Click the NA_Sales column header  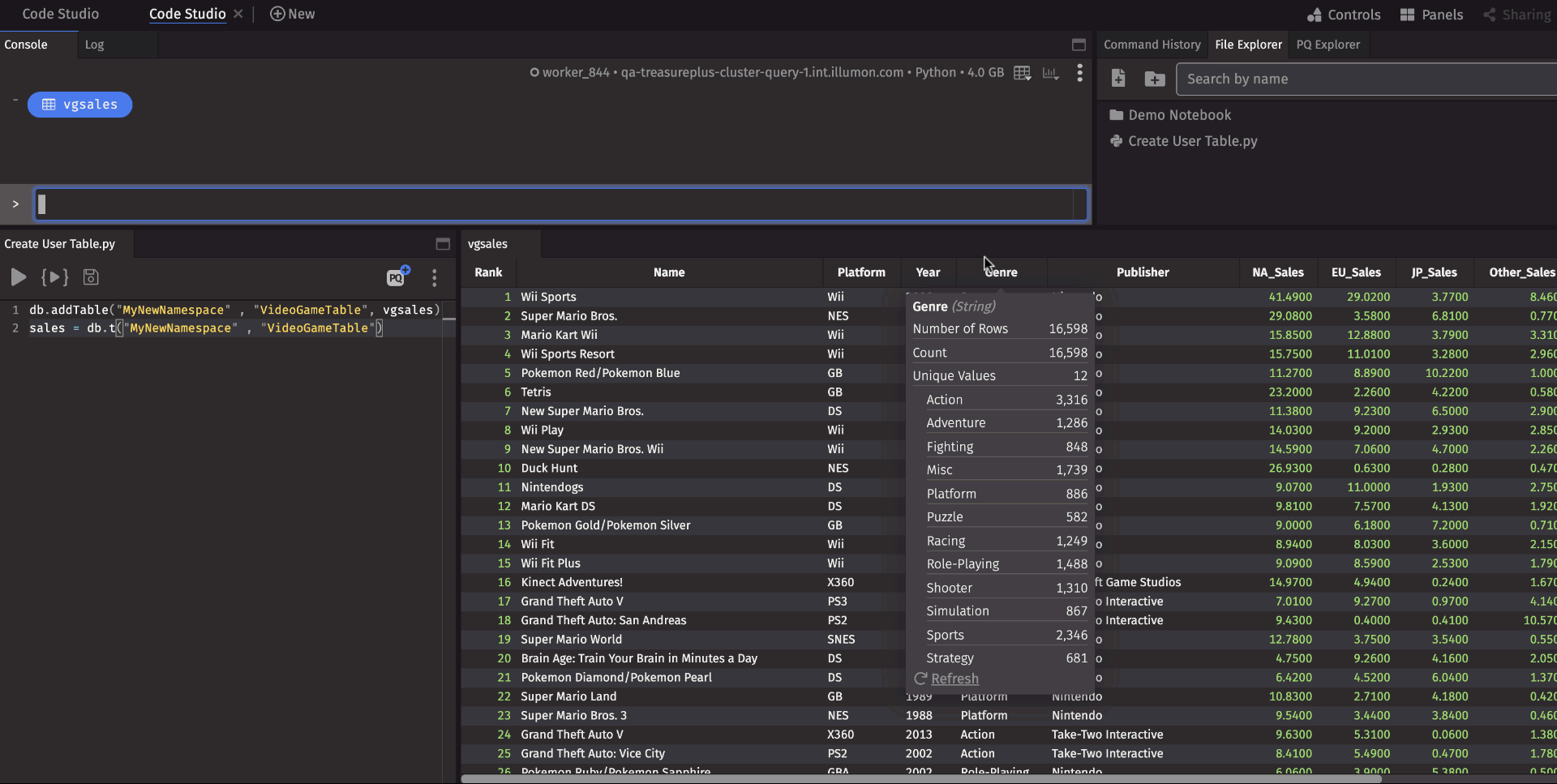click(x=1278, y=272)
